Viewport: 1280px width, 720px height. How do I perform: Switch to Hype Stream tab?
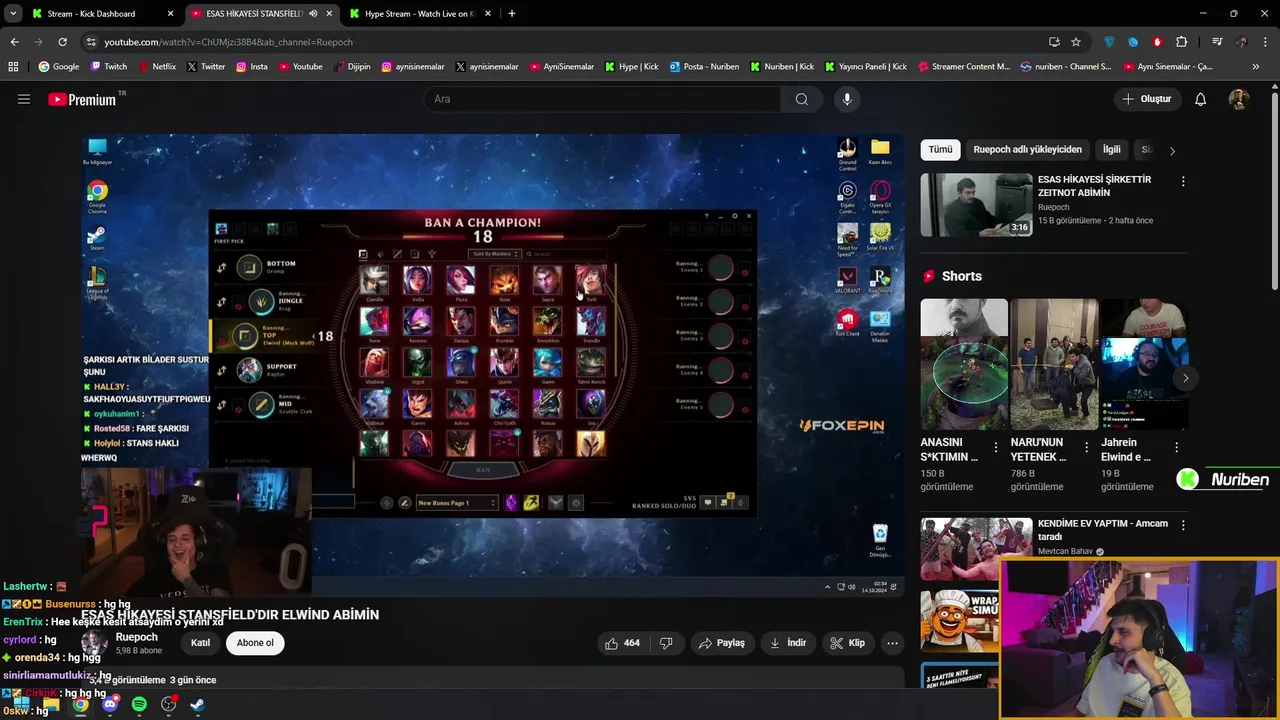coord(419,14)
